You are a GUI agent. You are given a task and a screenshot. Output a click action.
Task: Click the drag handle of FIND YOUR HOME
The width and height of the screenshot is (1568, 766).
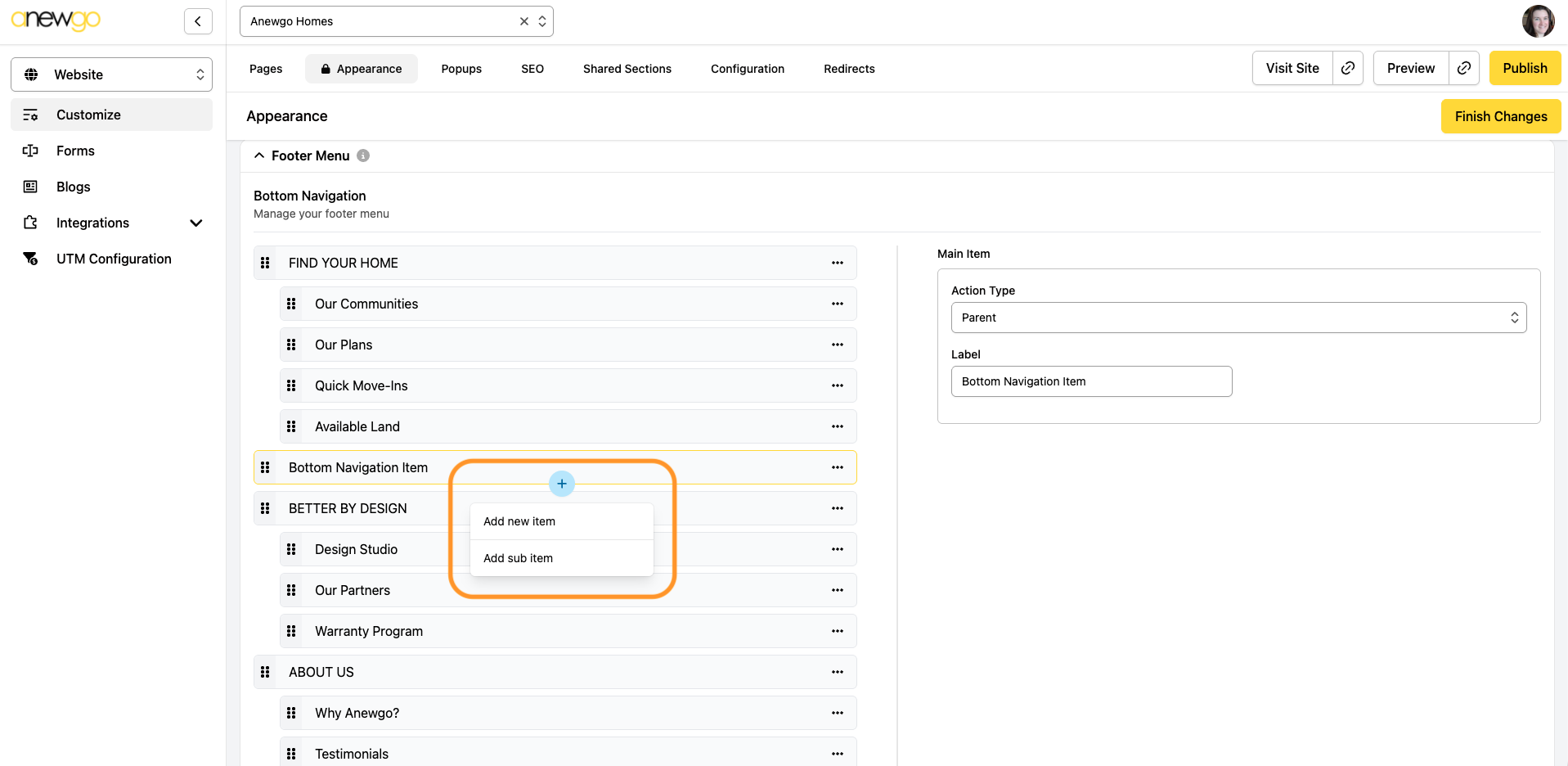[265, 263]
